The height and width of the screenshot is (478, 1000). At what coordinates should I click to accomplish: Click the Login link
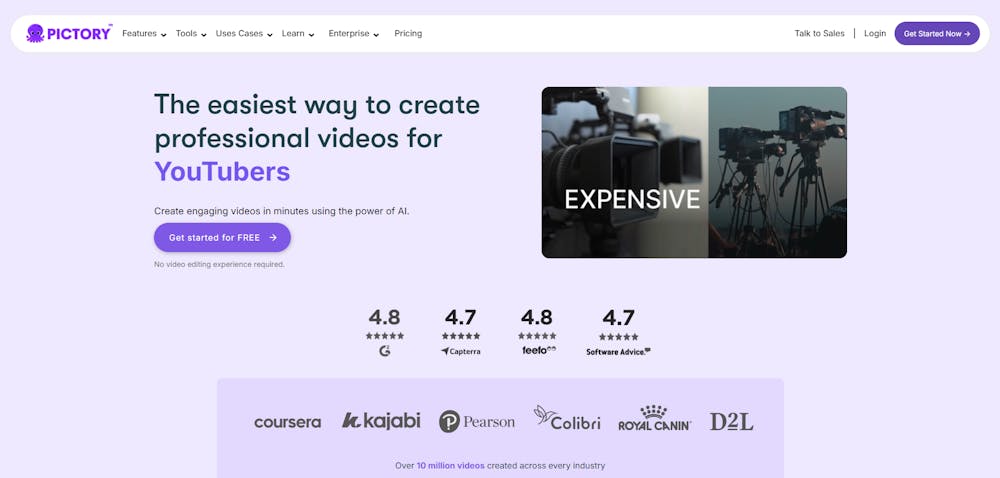[874, 33]
